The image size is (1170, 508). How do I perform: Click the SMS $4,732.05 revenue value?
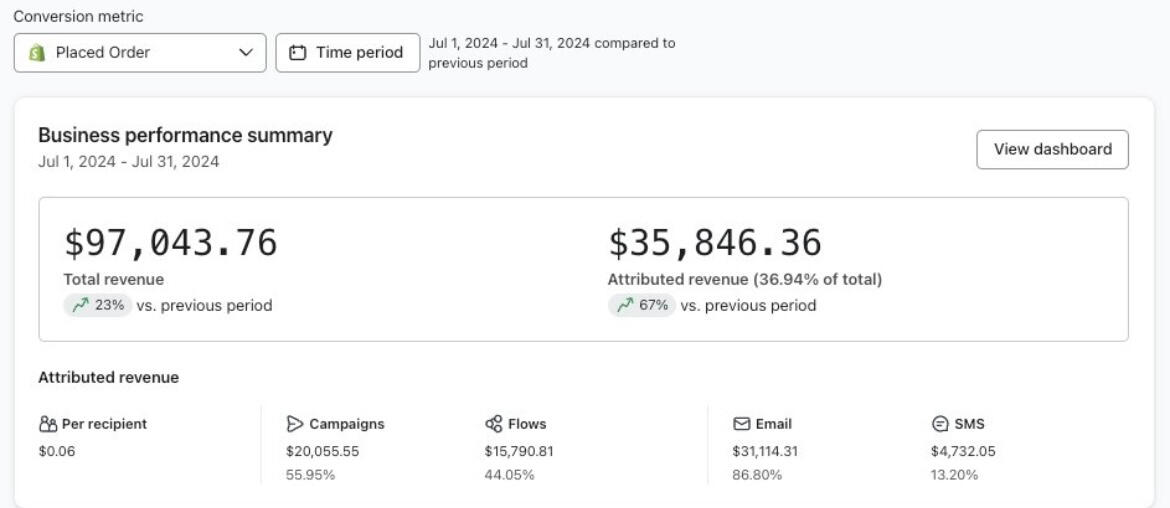point(962,451)
